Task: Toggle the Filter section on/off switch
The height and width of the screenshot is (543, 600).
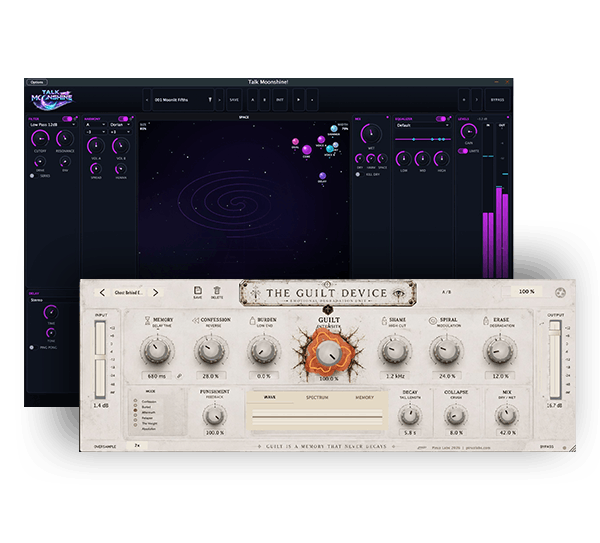Action: (x=67, y=119)
